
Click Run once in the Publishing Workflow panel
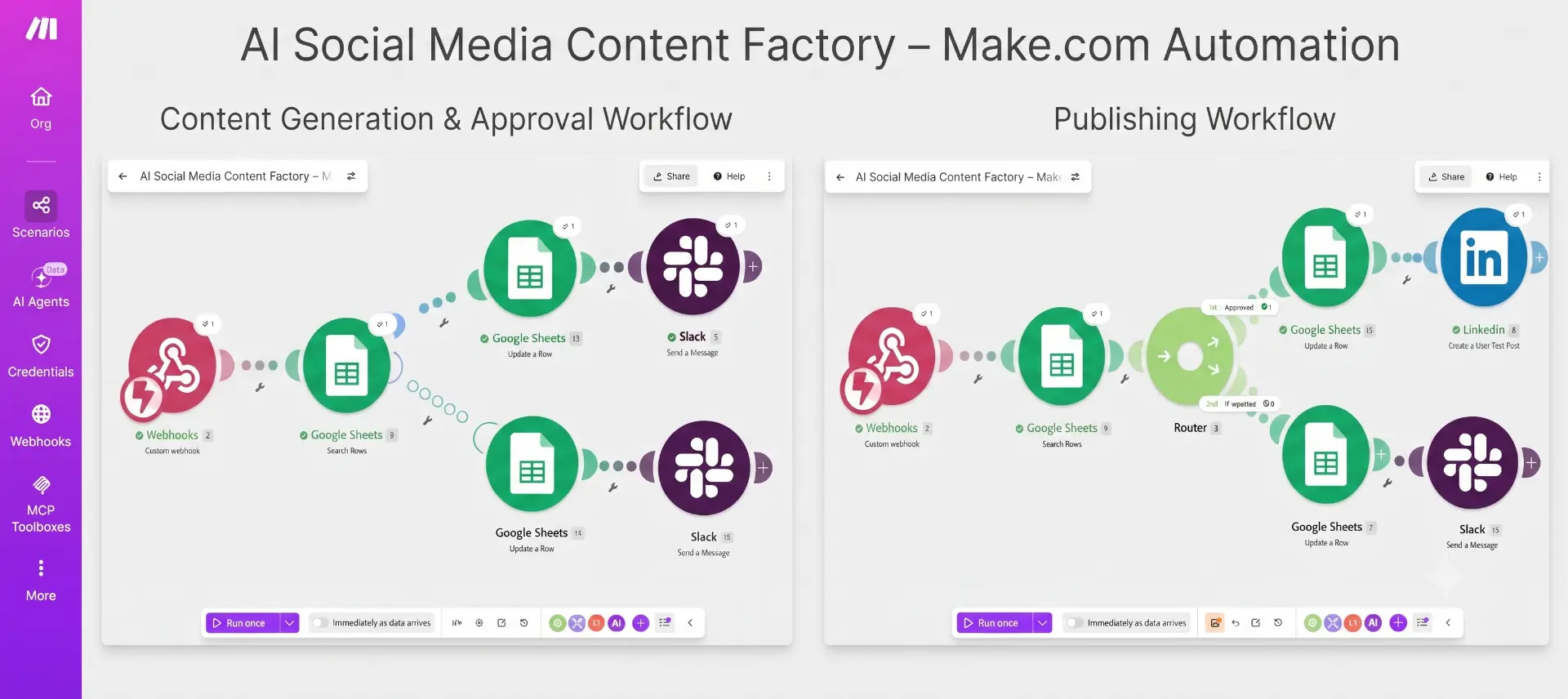coord(995,623)
